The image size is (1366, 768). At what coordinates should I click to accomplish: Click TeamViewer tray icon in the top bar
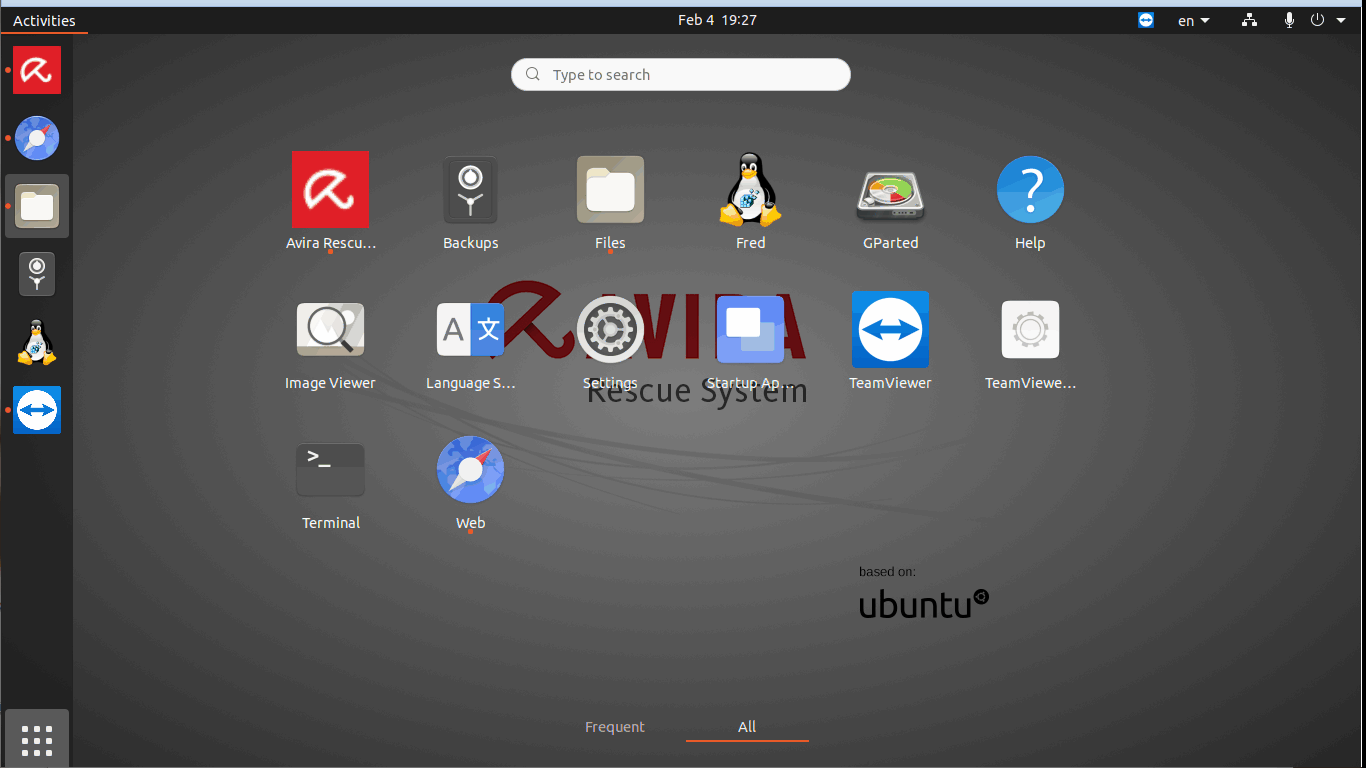click(1146, 20)
